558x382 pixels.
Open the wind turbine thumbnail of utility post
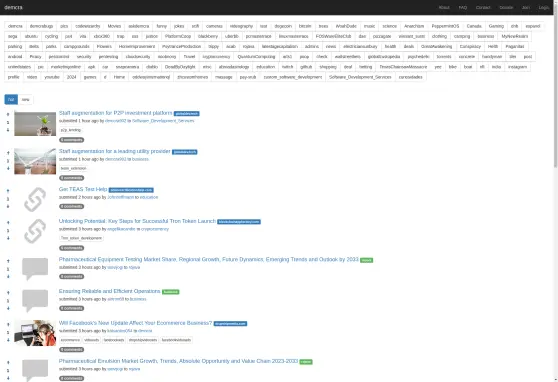tap(35, 162)
